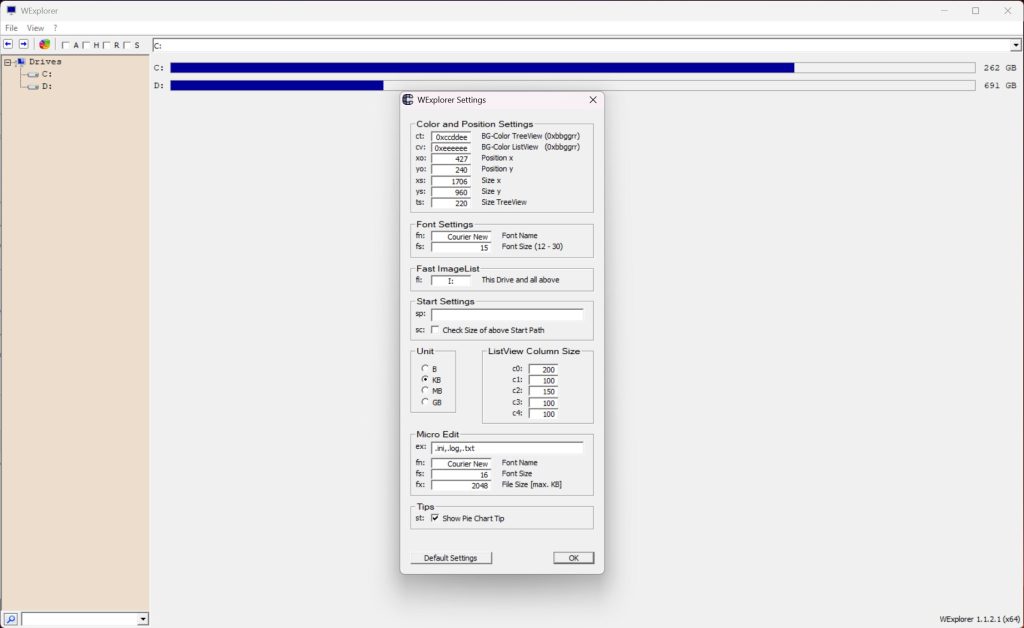
Task: Click OK in settings dialog
Action: tap(573, 557)
